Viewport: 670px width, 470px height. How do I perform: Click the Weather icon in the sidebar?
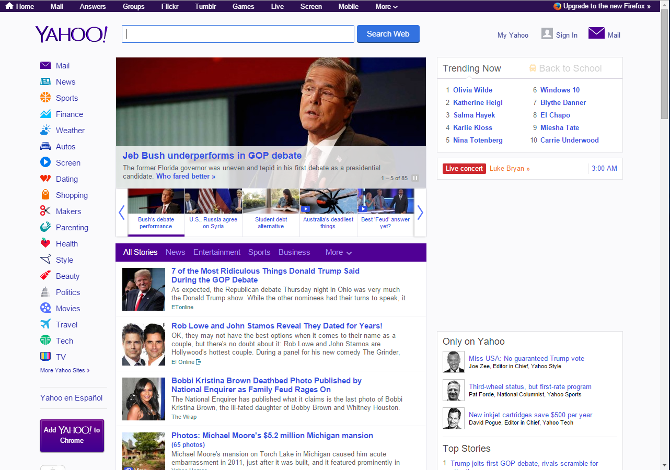coord(46,130)
